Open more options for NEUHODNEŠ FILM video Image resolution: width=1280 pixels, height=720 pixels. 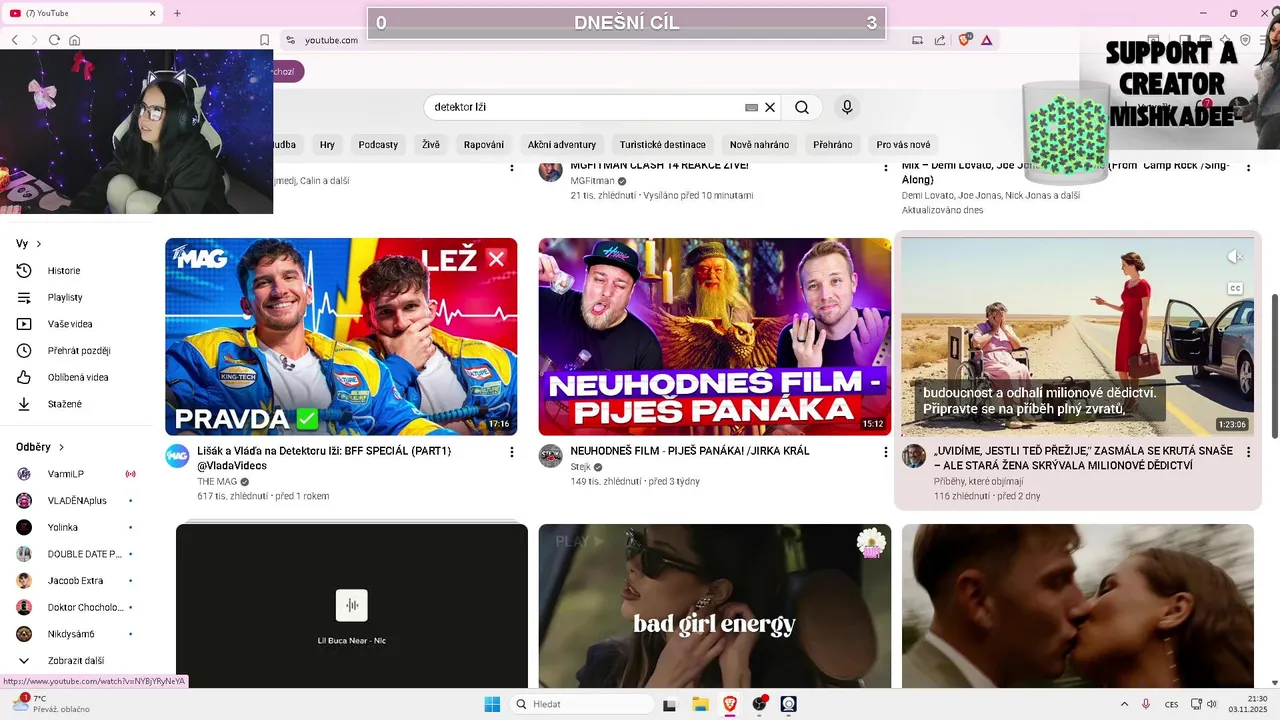pyautogui.click(x=885, y=452)
